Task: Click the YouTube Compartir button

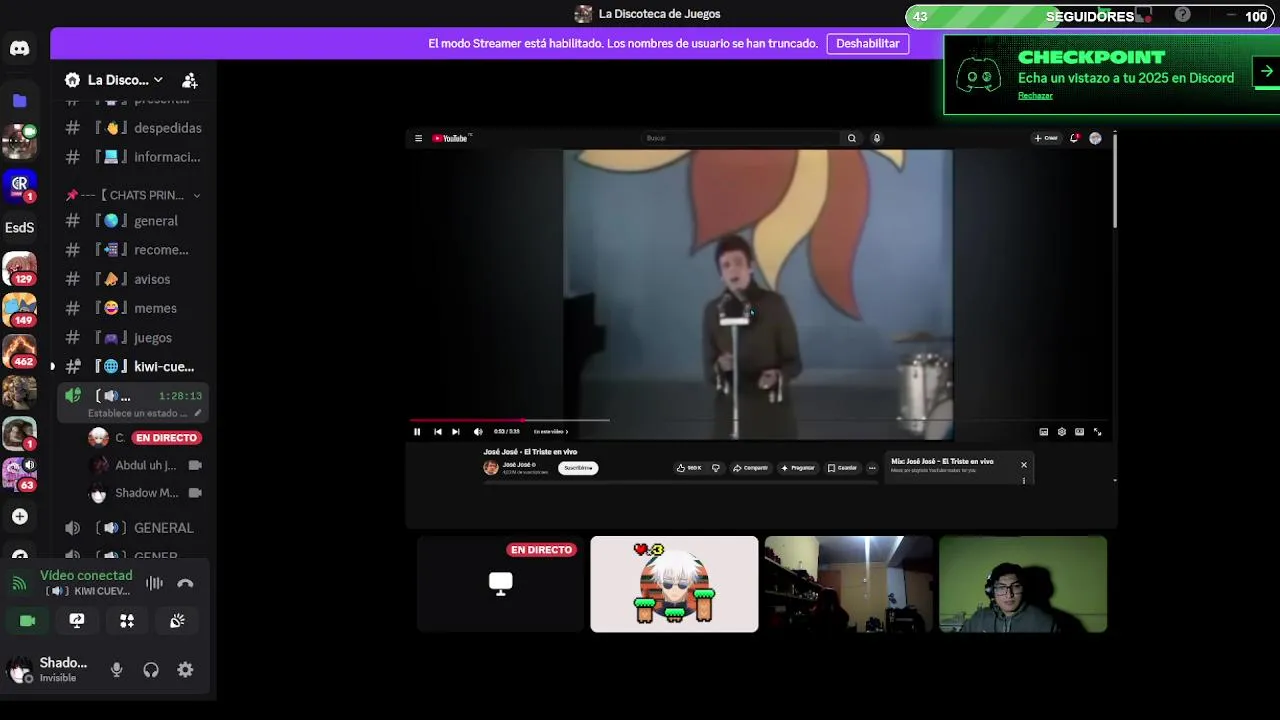Action: pos(750,468)
